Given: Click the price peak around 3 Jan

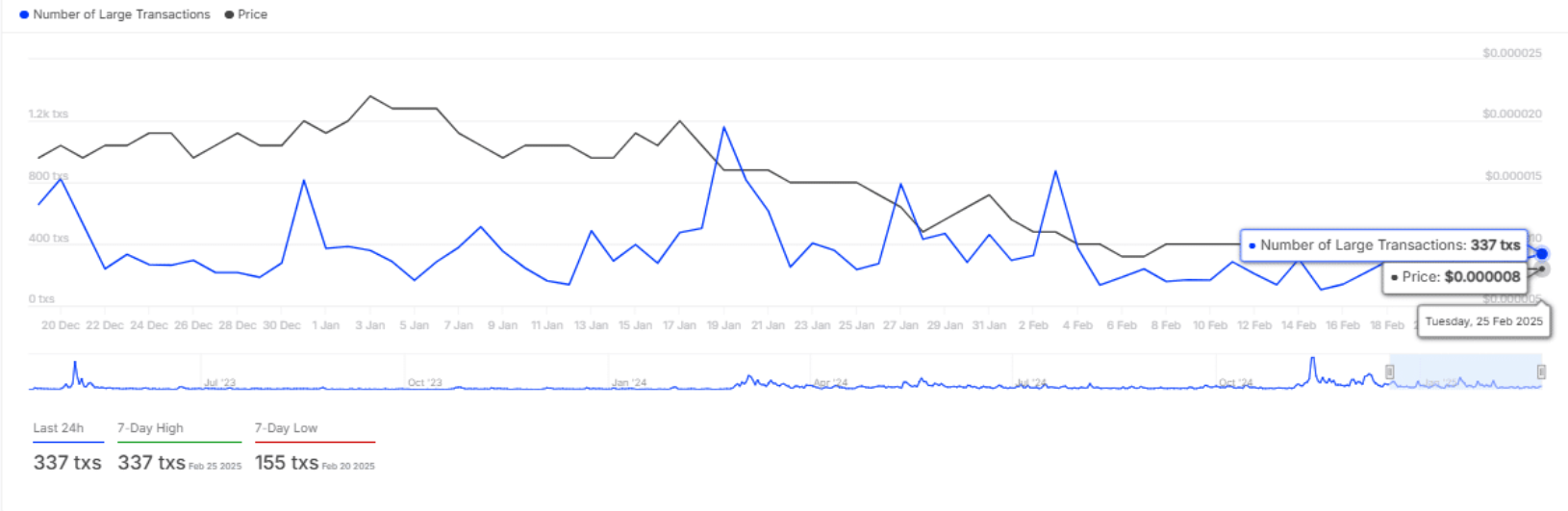Looking at the screenshot, I should [370, 96].
